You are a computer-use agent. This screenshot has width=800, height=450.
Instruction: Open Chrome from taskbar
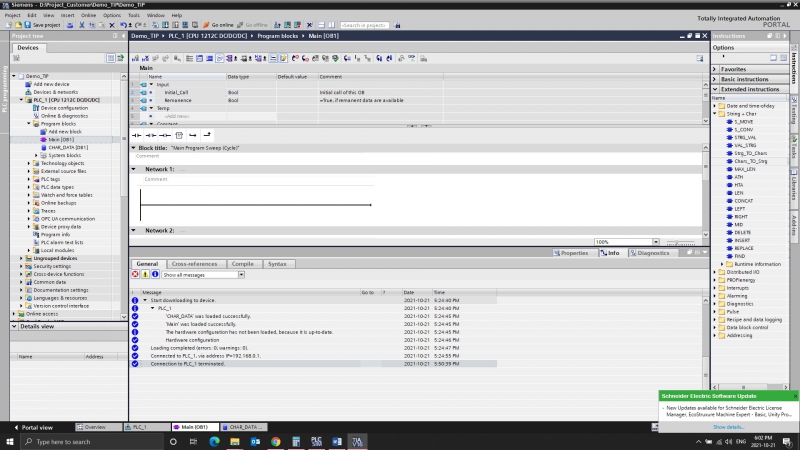tap(276, 441)
